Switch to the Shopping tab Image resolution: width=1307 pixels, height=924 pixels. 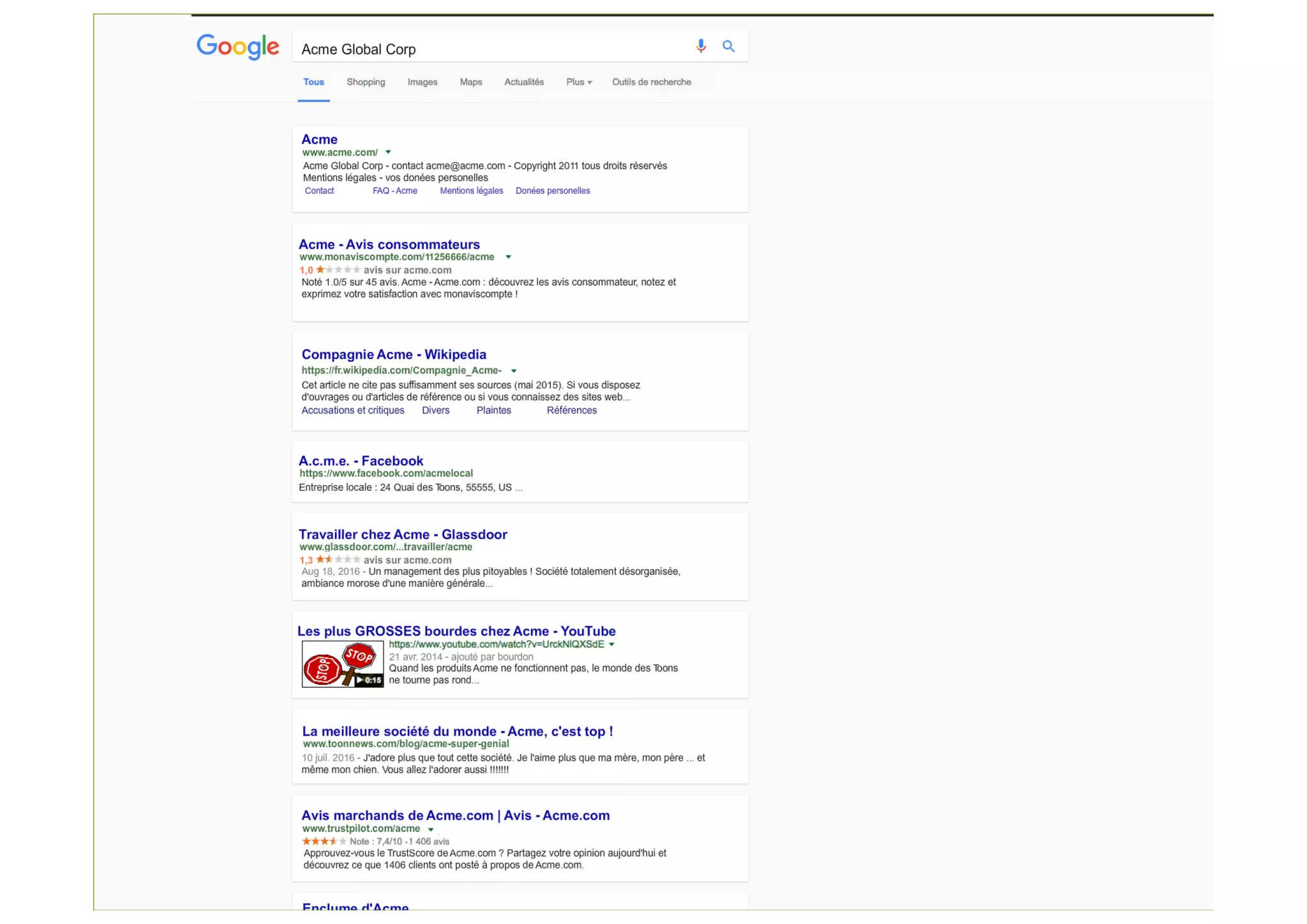(366, 82)
